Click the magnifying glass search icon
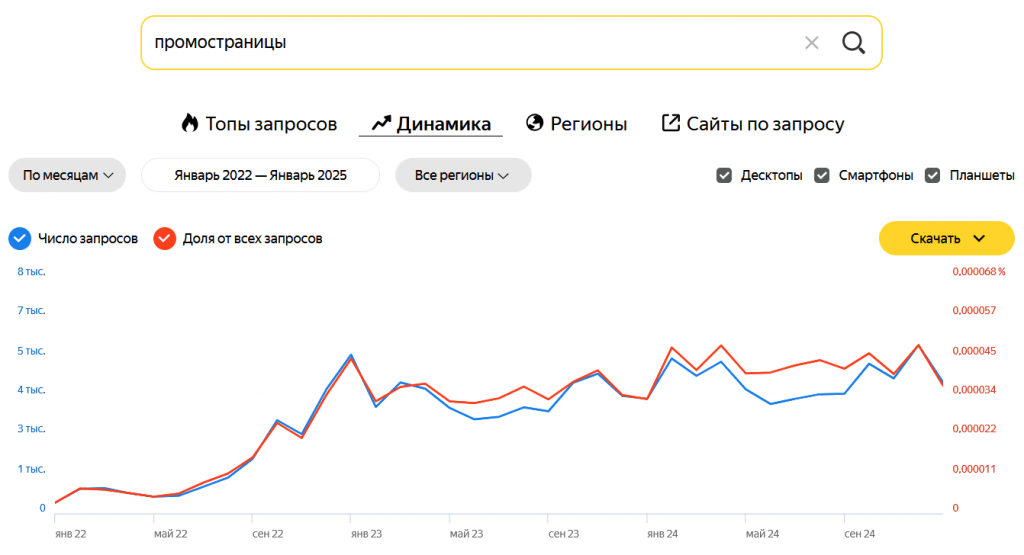 tap(853, 43)
